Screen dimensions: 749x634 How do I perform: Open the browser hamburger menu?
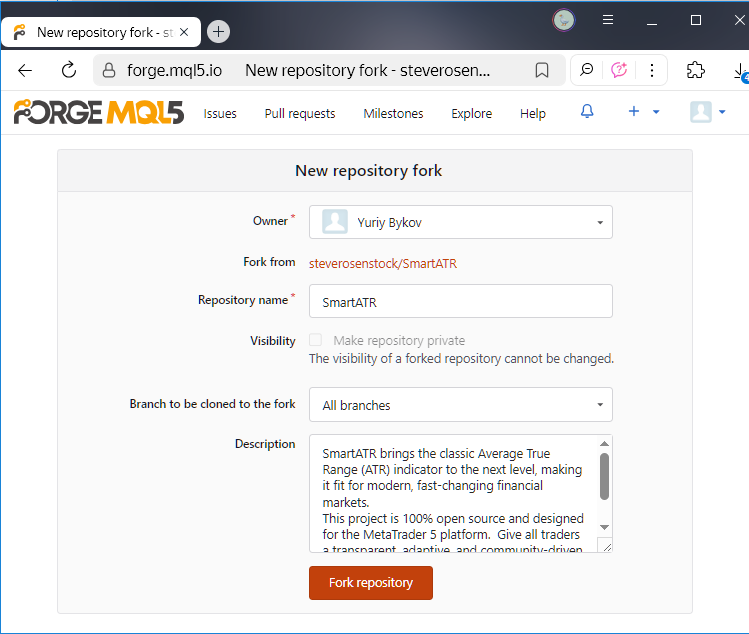coord(608,20)
